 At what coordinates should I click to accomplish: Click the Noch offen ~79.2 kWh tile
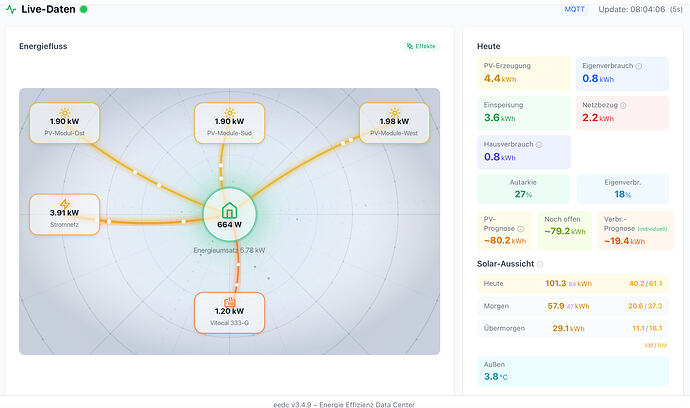tap(565, 231)
